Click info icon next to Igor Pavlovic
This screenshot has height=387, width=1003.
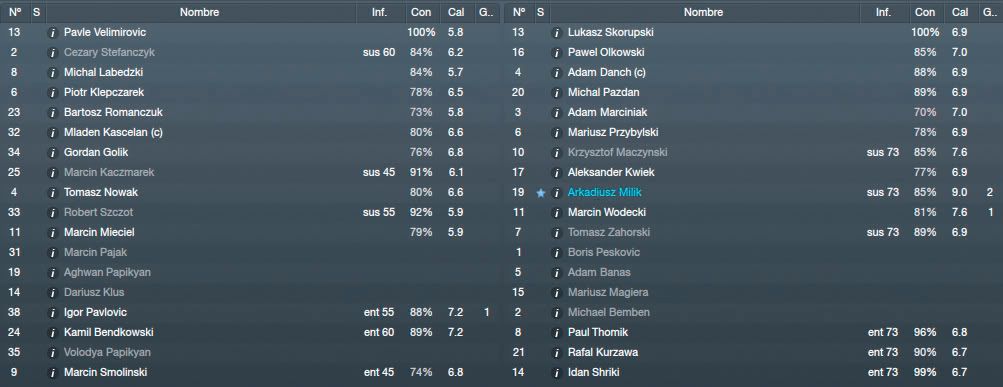pos(53,313)
